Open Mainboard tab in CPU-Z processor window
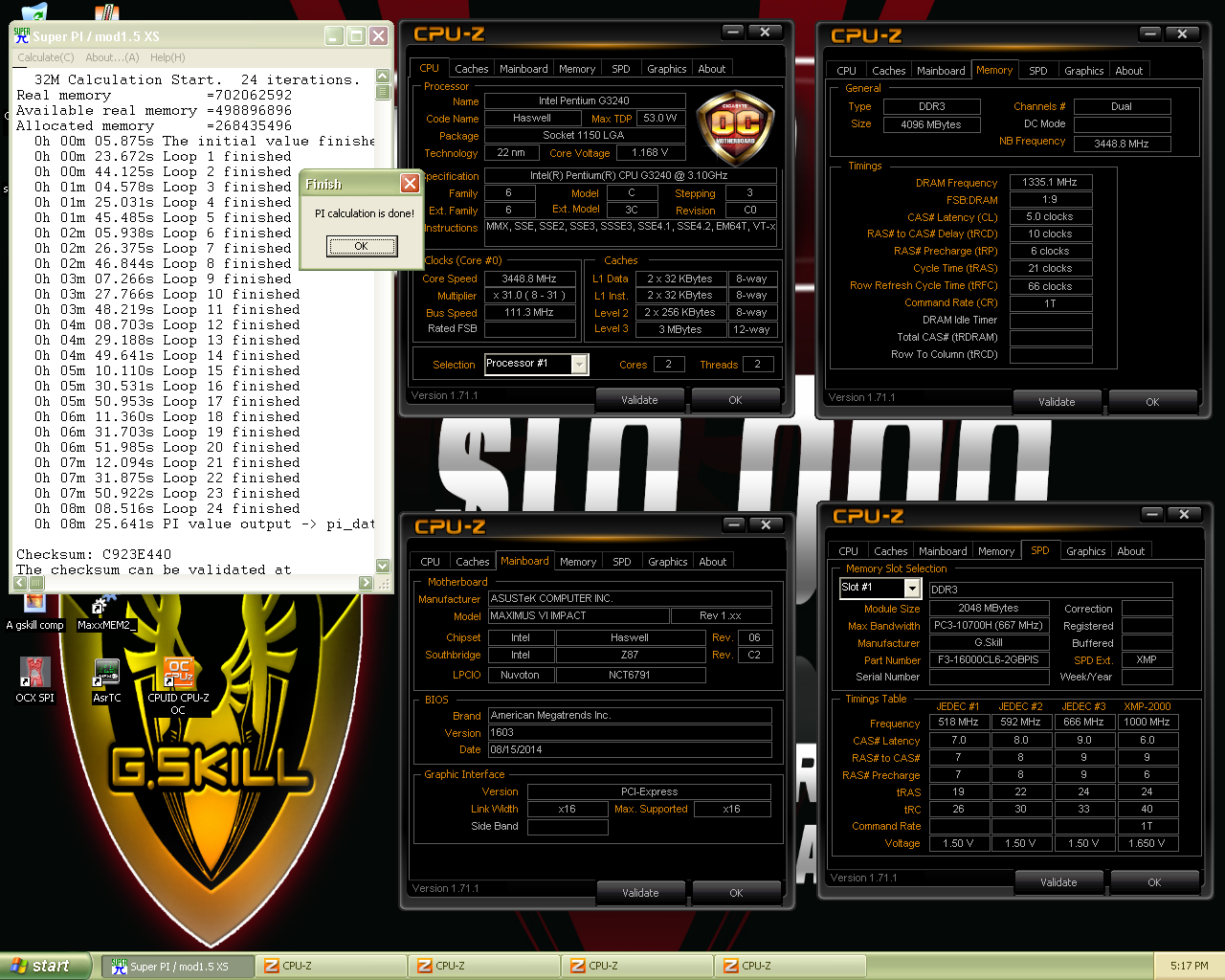 tap(523, 69)
